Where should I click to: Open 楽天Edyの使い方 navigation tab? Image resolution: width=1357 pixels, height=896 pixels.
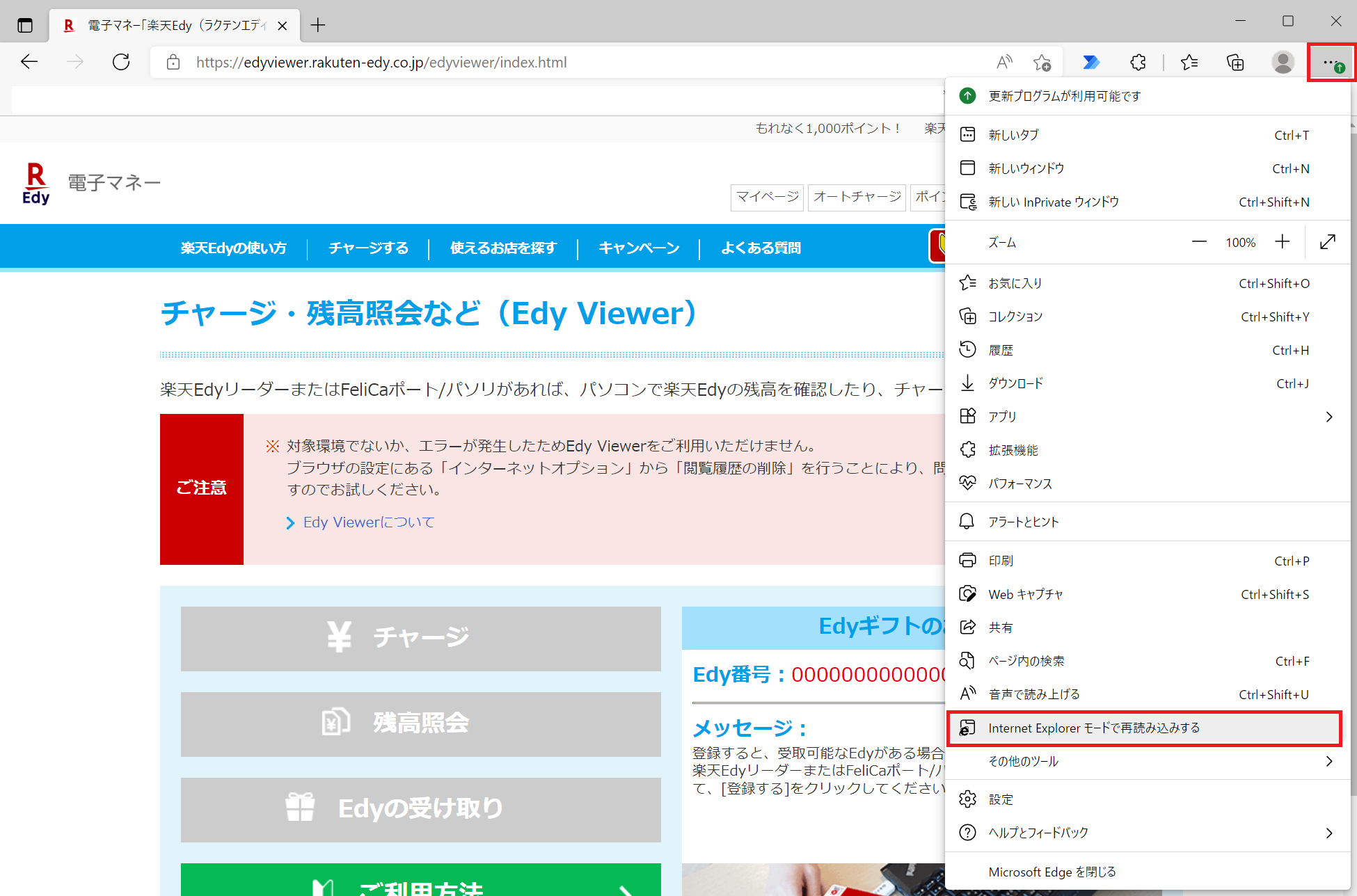point(234,248)
